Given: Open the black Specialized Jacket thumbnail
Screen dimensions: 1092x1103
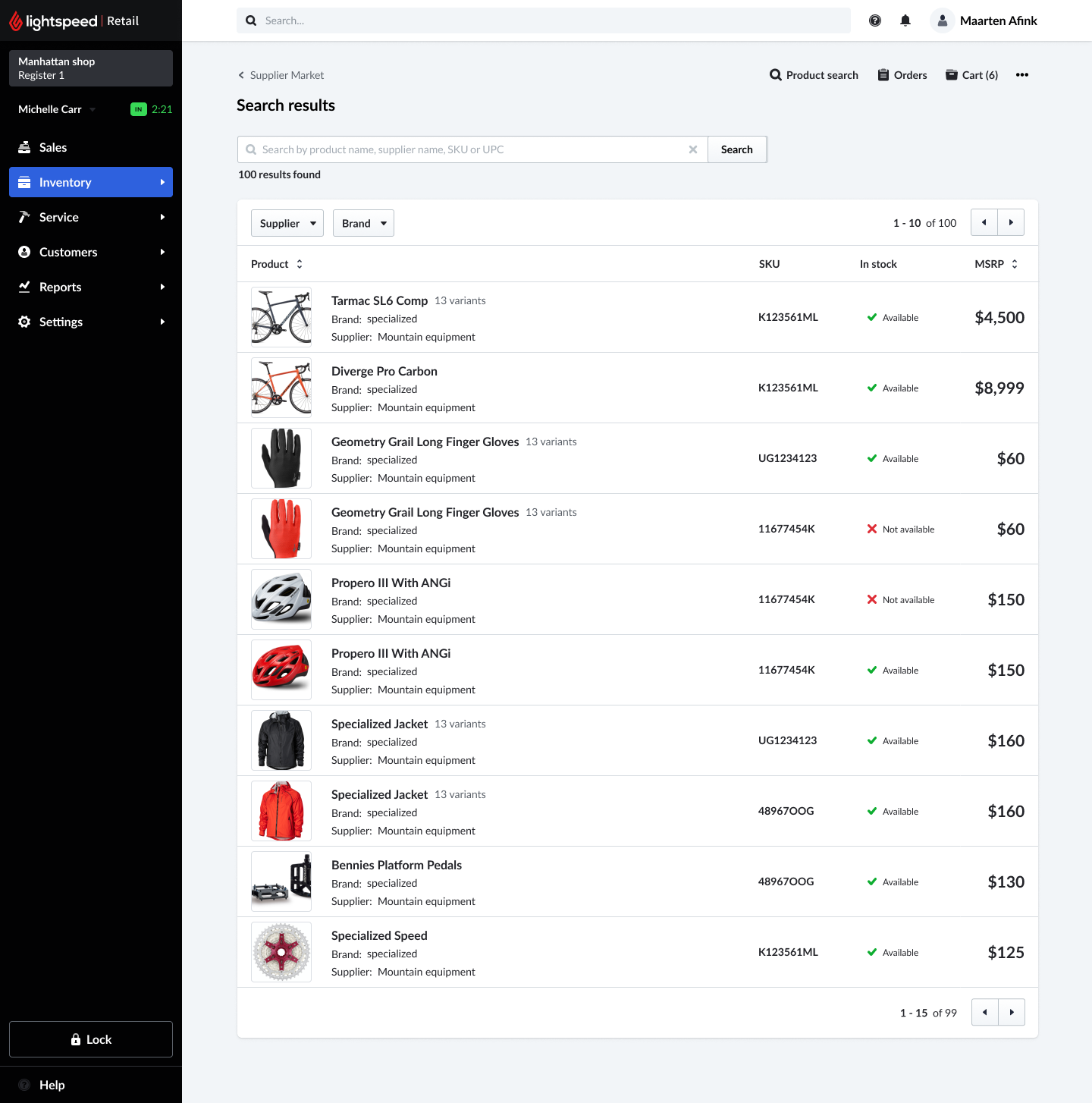Looking at the screenshot, I should 281,740.
